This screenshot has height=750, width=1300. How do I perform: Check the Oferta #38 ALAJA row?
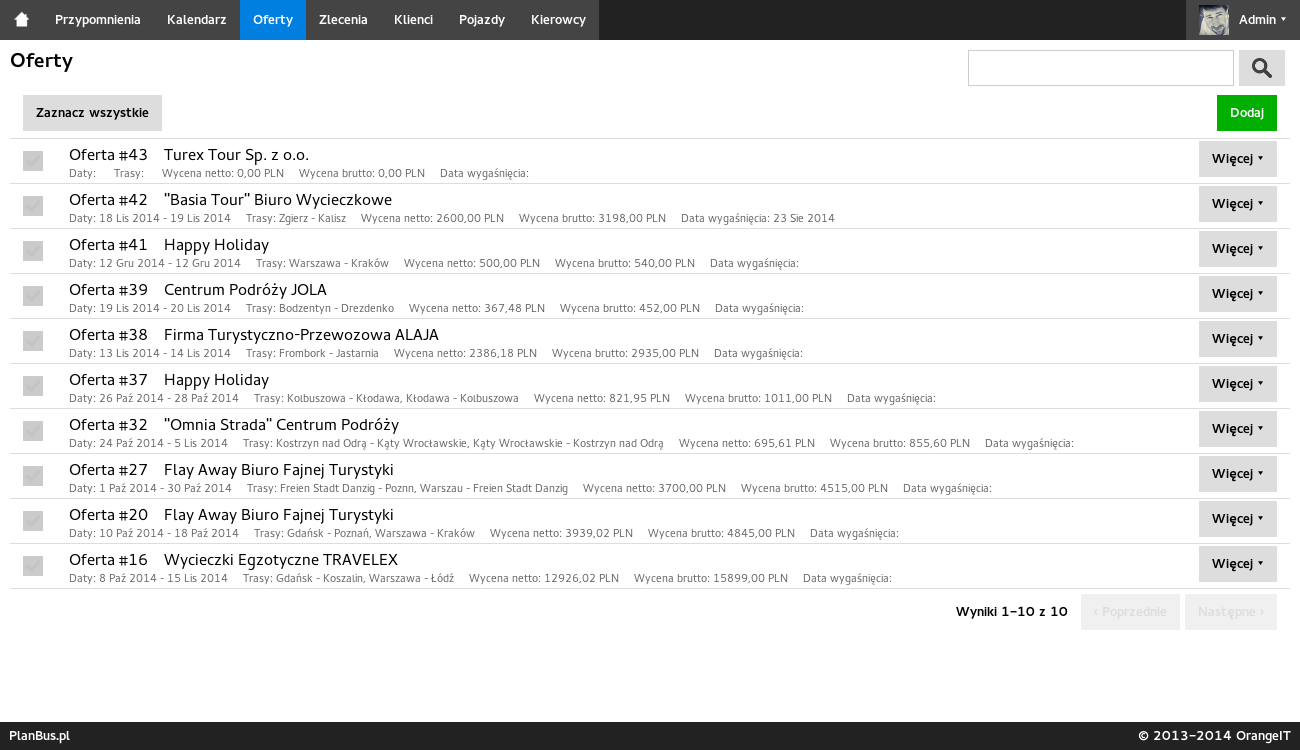coord(33,341)
